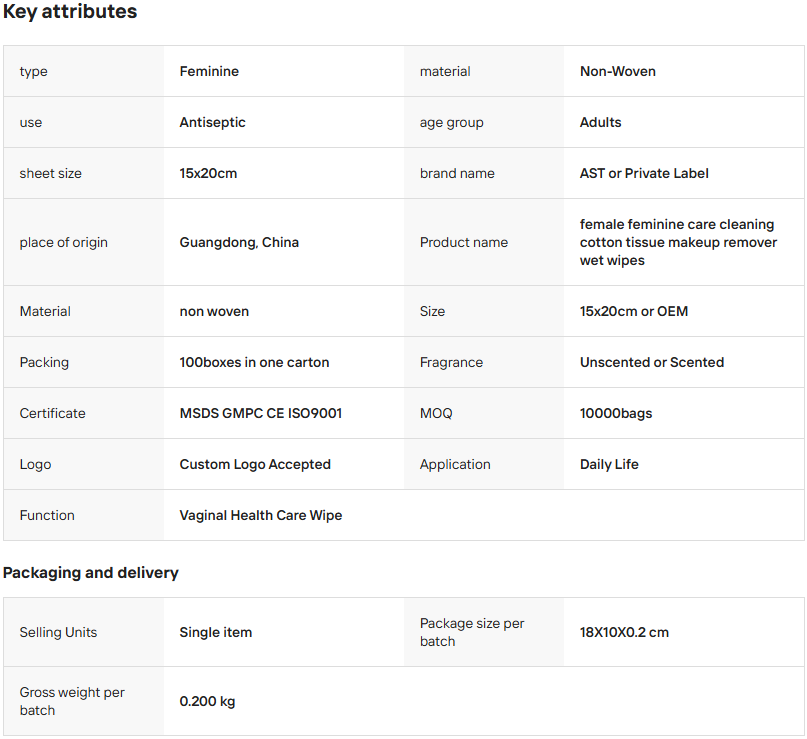Screen dimensions: 807x739
Task: Select the Single item selling units value
Action: (216, 632)
